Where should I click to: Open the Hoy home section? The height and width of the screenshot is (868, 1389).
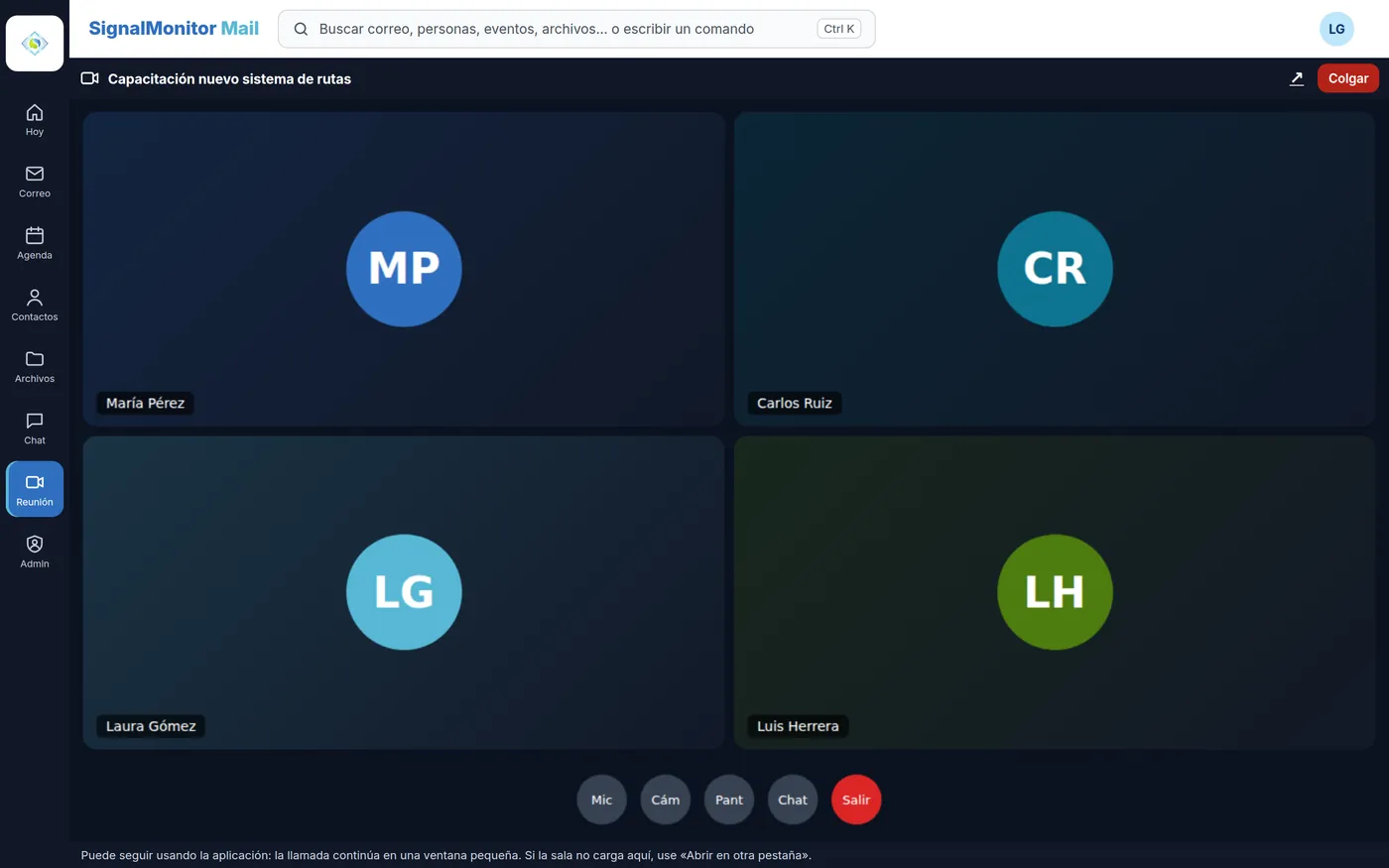(35, 120)
